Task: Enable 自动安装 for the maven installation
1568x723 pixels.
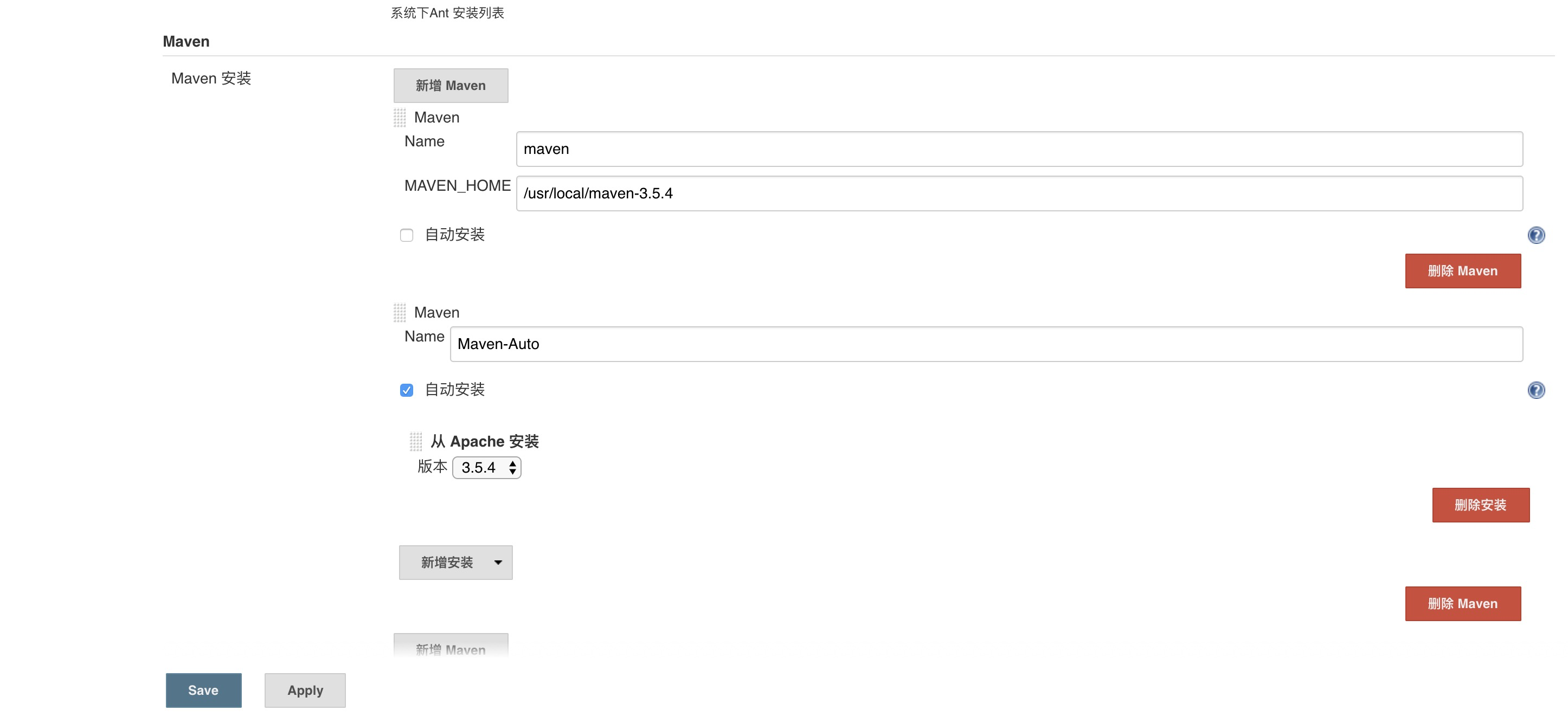Action: click(407, 235)
